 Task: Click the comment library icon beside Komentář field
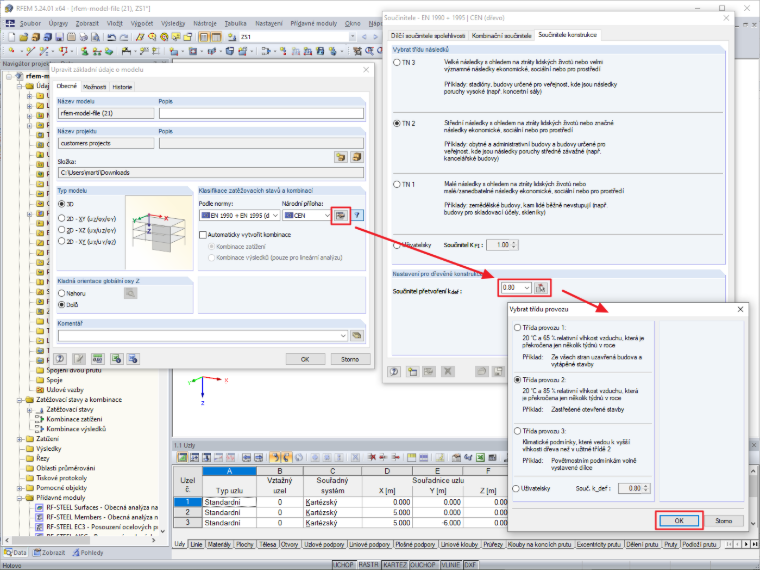[x=357, y=335]
